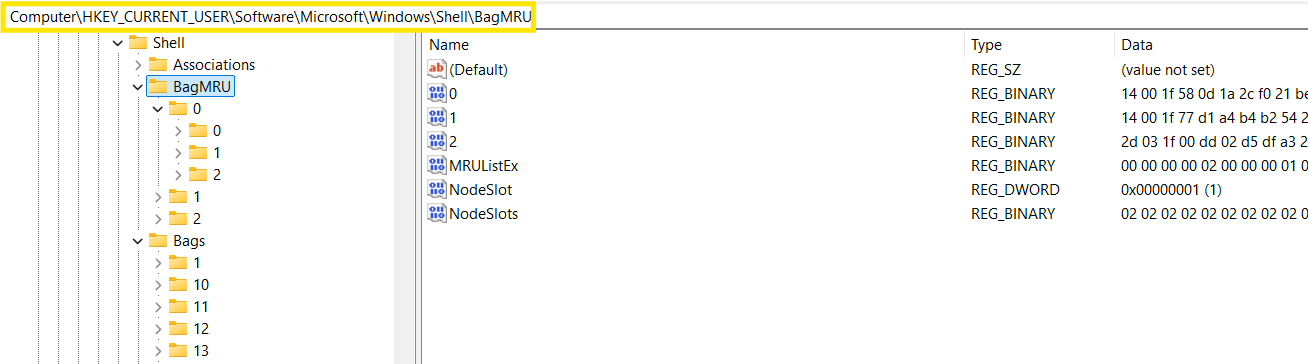Open the Bags key in tree
The width and height of the screenshot is (1308, 364).
click(189, 241)
